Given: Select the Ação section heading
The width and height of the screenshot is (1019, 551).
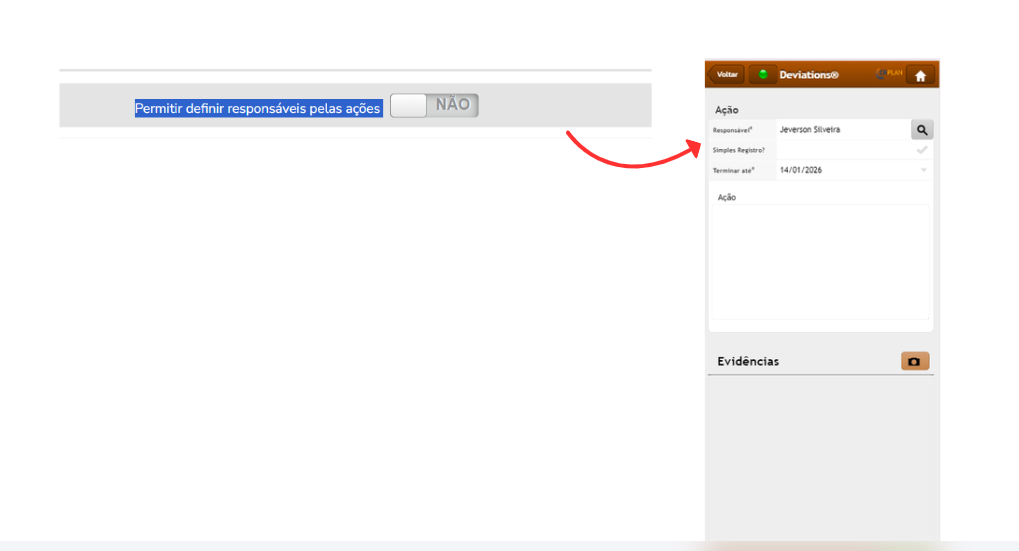Looking at the screenshot, I should [x=727, y=110].
